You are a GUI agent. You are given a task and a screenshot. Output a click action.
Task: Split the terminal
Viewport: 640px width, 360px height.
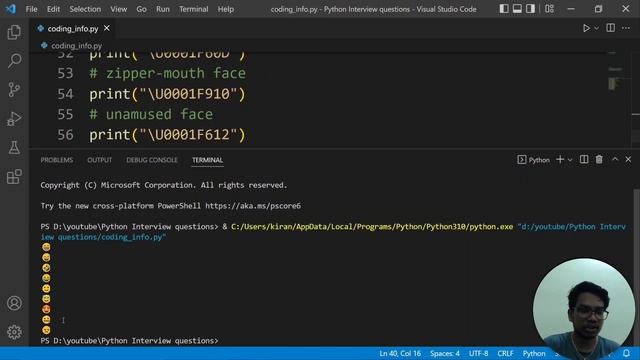(584, 160)
